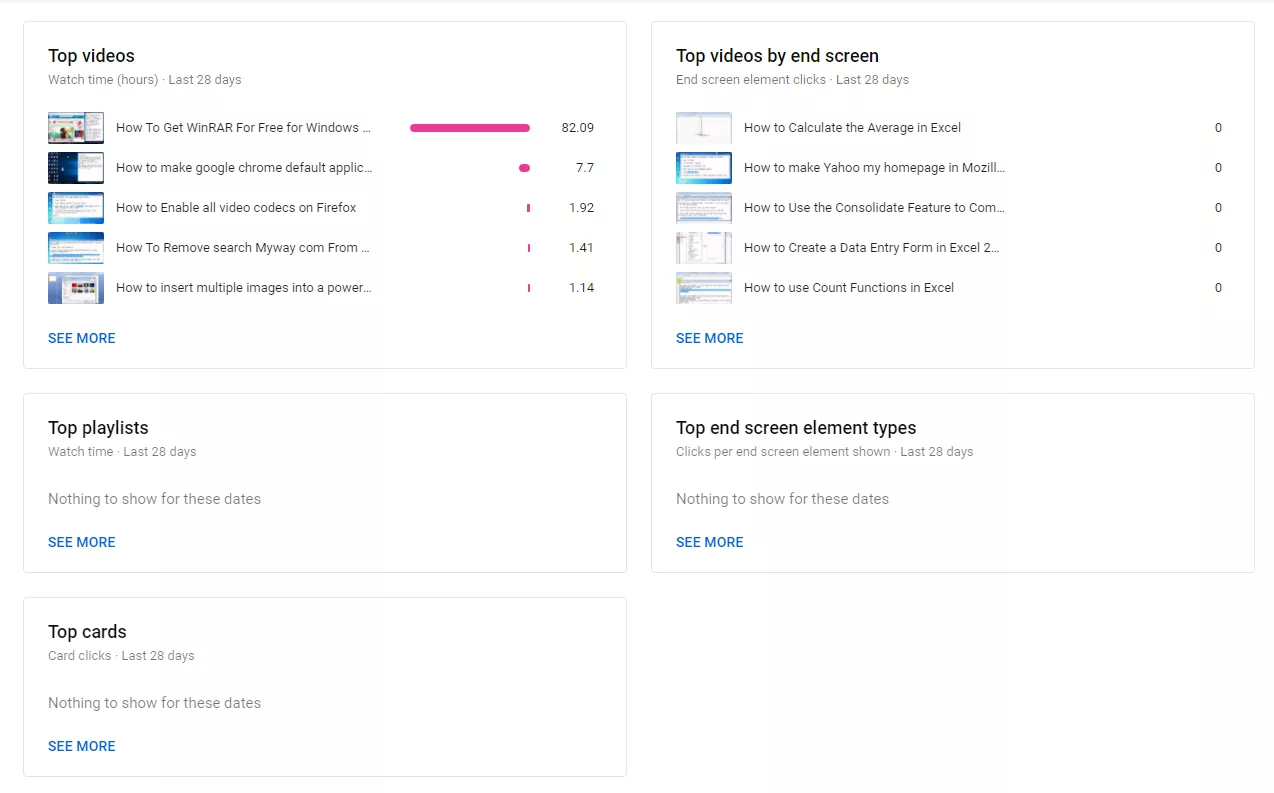Click the Consolidate Feature video thumbnail
The width and height of the screenshot is (1274, 793).
704,208
